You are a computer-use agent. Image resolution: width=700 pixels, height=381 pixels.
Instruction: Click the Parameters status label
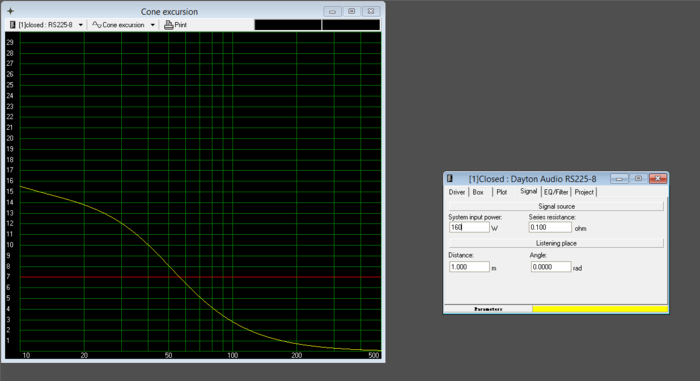pos(488,309)
